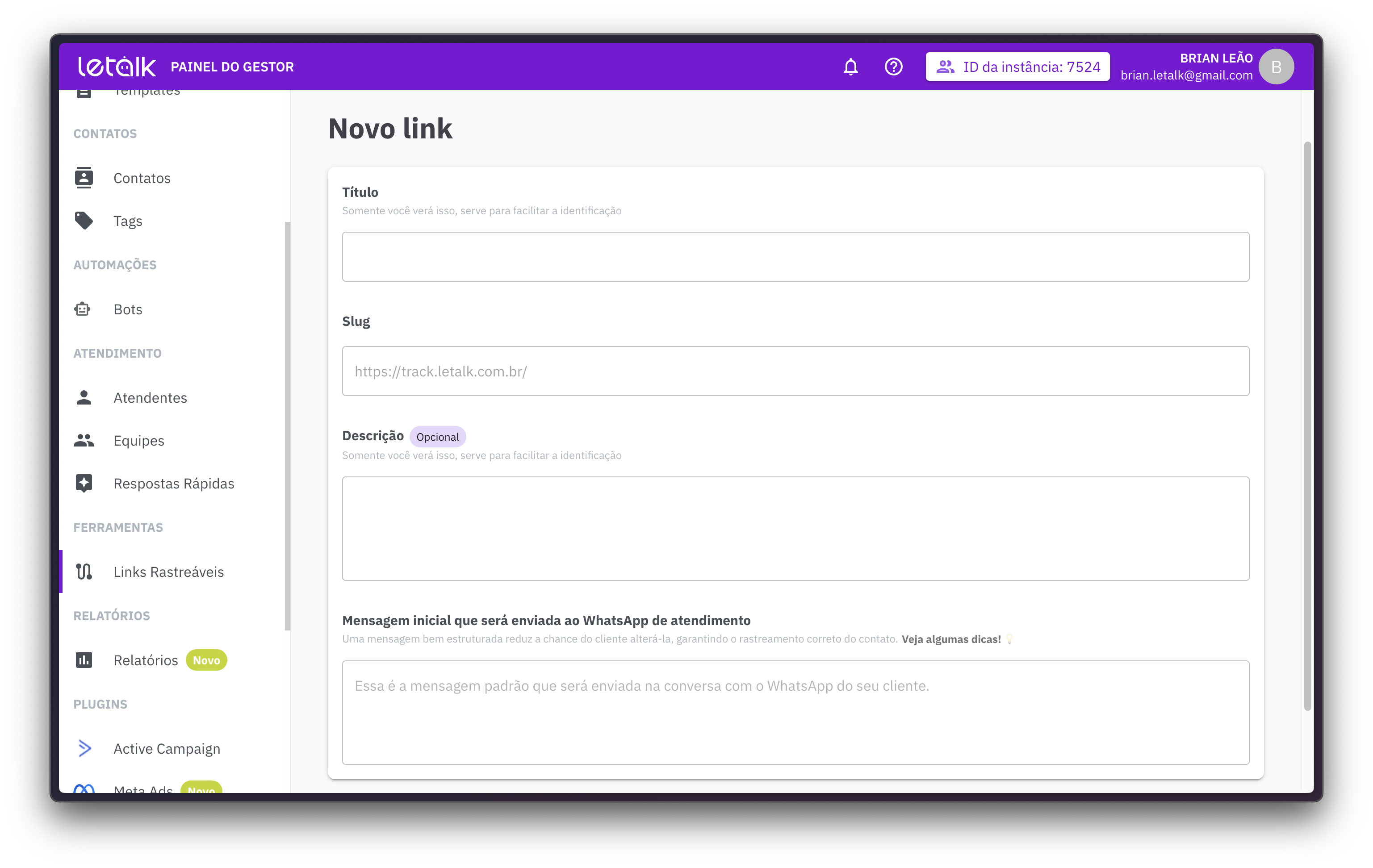Image resolution: width=1373 pixels, height=868 pixels.
Task: Click the Opcional badge beside Descrição
Action: [437, 437]
